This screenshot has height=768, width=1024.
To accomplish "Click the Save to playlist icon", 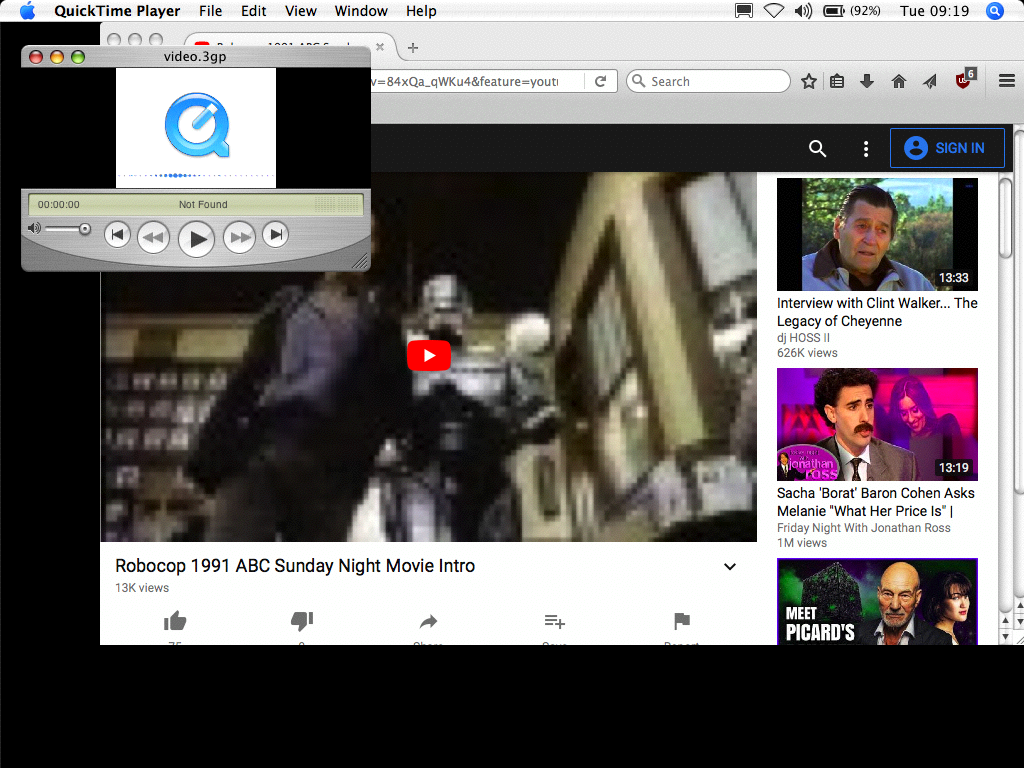I will (554, 621).
